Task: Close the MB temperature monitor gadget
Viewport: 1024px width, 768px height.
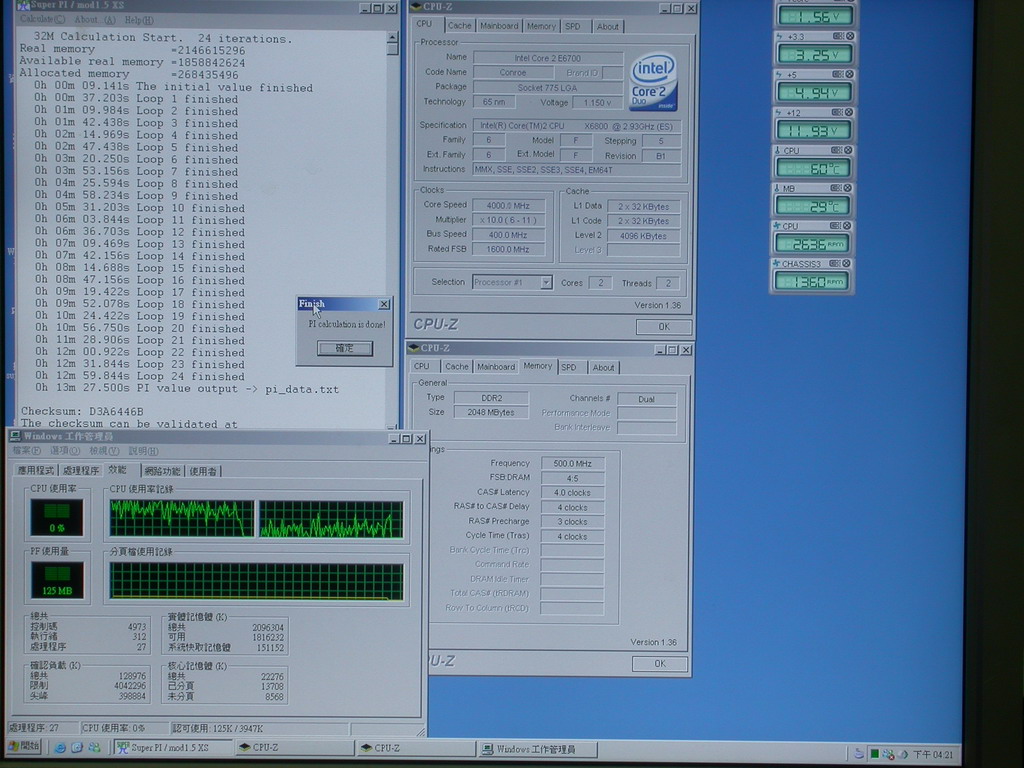Action: (848, 187)
